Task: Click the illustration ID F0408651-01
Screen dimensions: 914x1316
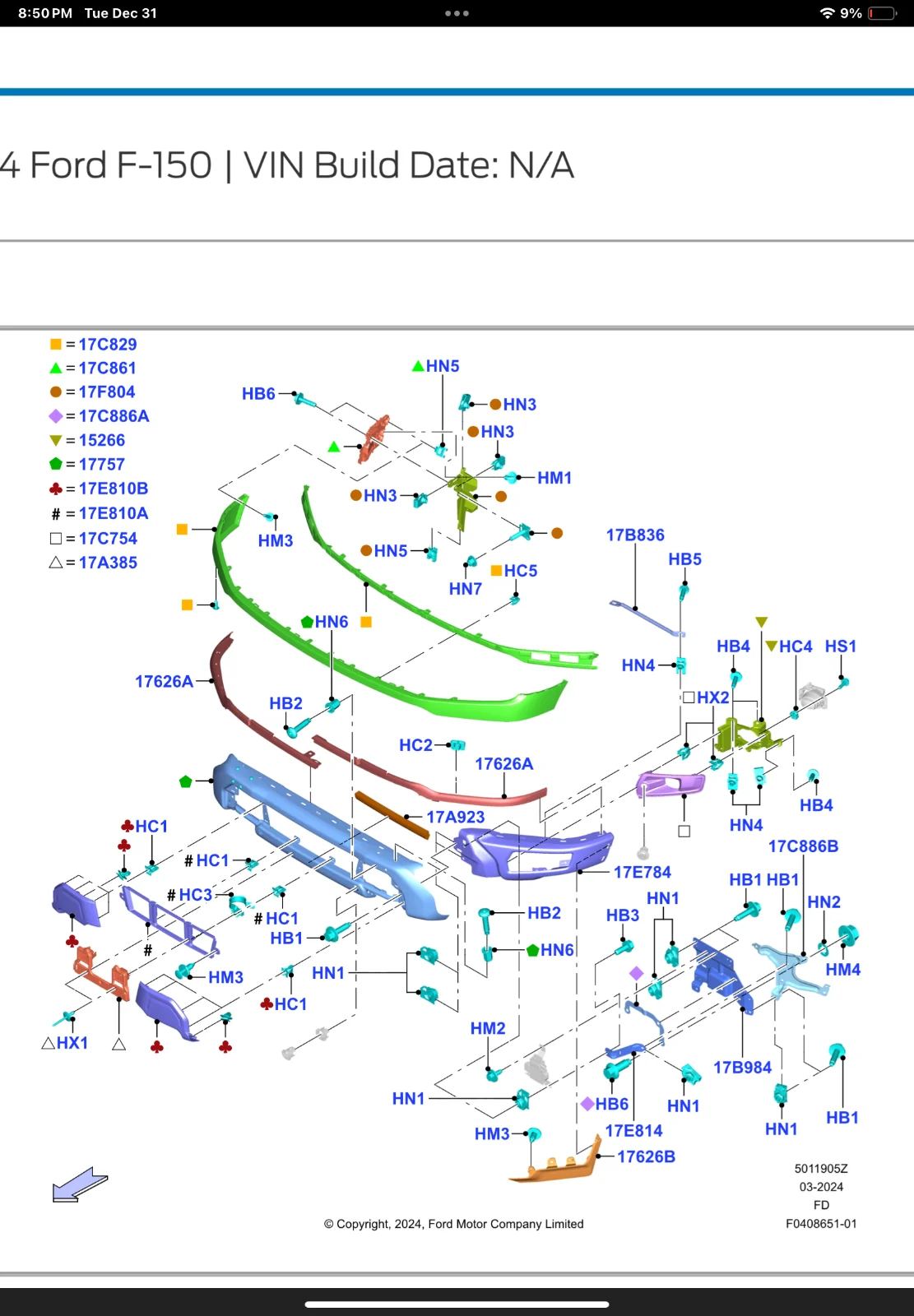Action: tap(821, 1224)
